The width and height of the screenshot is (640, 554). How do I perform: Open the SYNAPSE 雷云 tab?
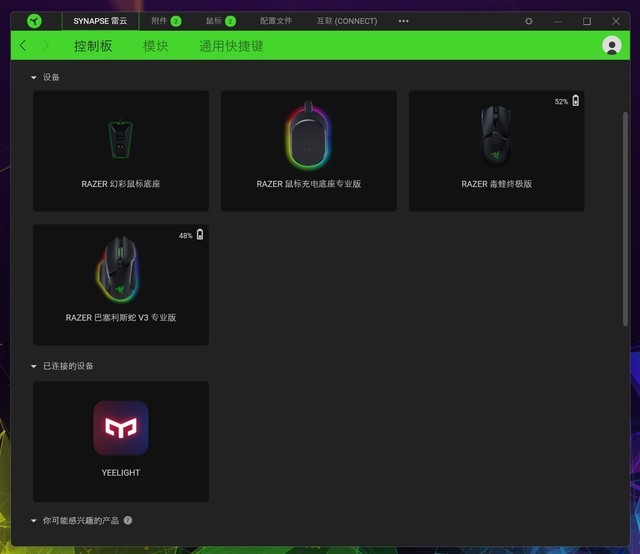tap(100, 21)
